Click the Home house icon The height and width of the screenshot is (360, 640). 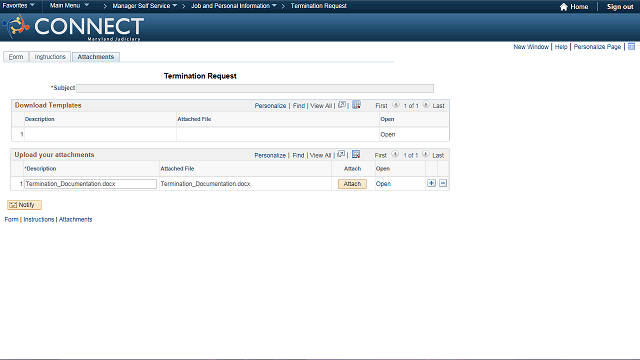[x=564, y=7]
